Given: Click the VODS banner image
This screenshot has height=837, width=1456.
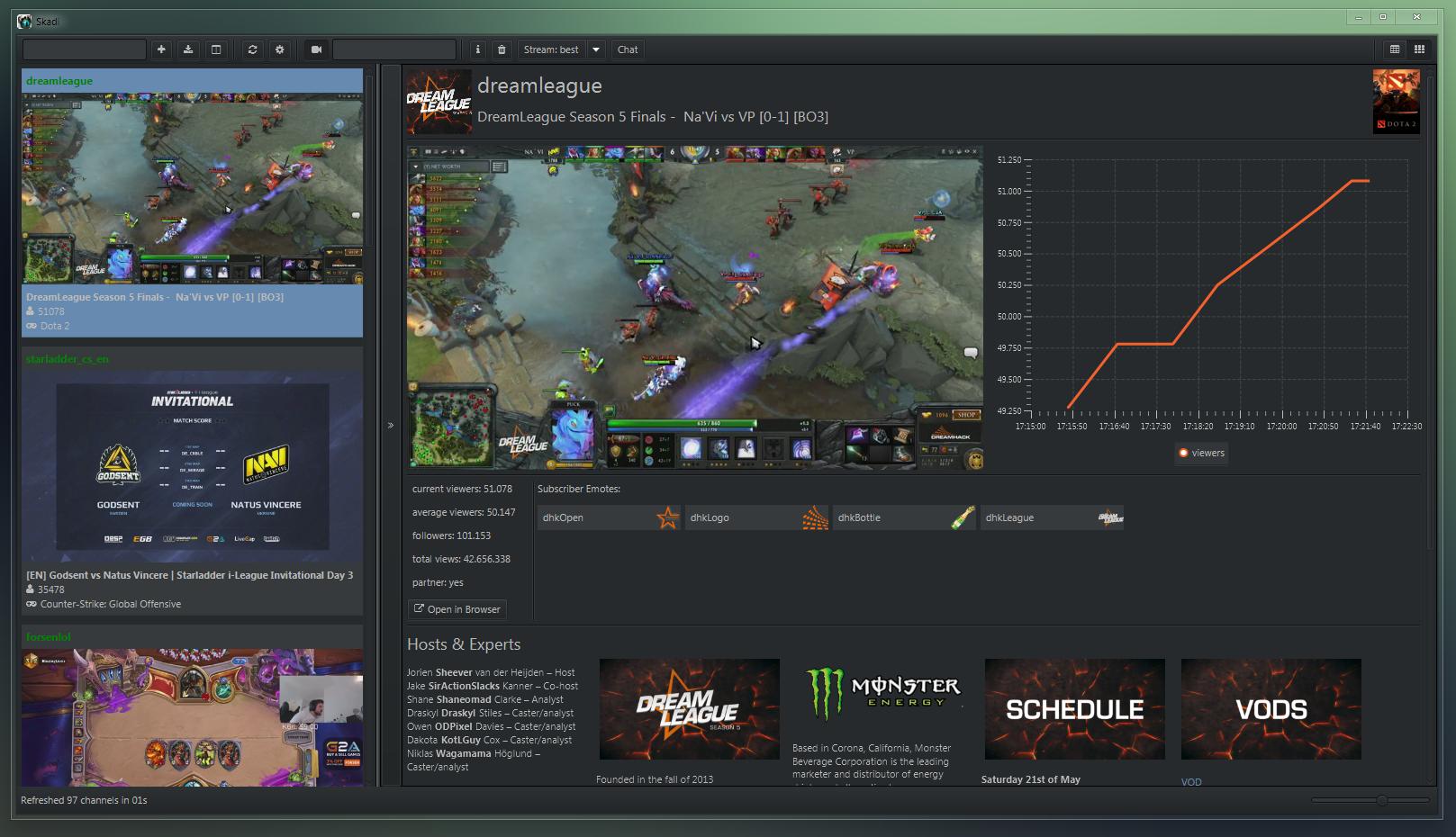Looking at the screenshot, I should tap(1271, 709).
